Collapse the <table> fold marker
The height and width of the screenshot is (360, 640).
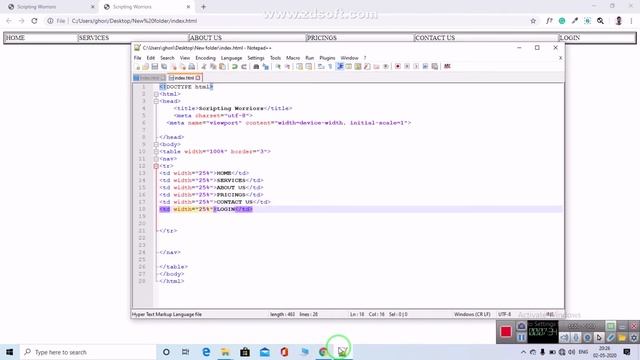tap(156, 151)
